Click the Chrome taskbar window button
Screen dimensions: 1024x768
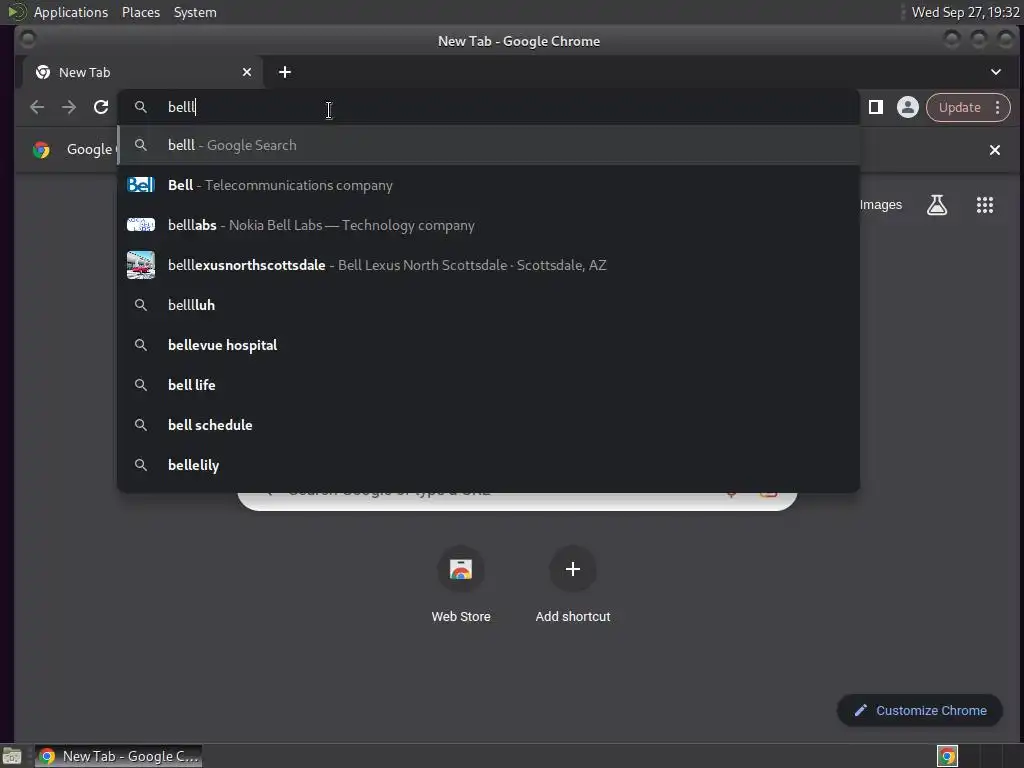pyautogui.click(x=118, y=756)
